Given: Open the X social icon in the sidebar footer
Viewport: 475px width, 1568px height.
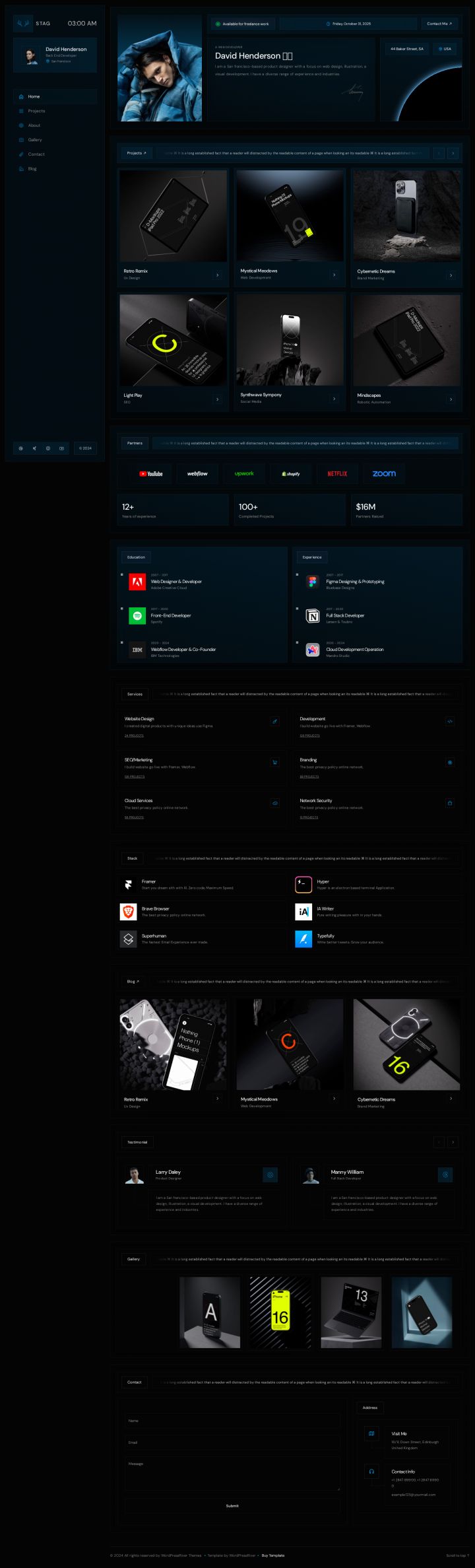Looking at the screenshot, I should [34, 448].
